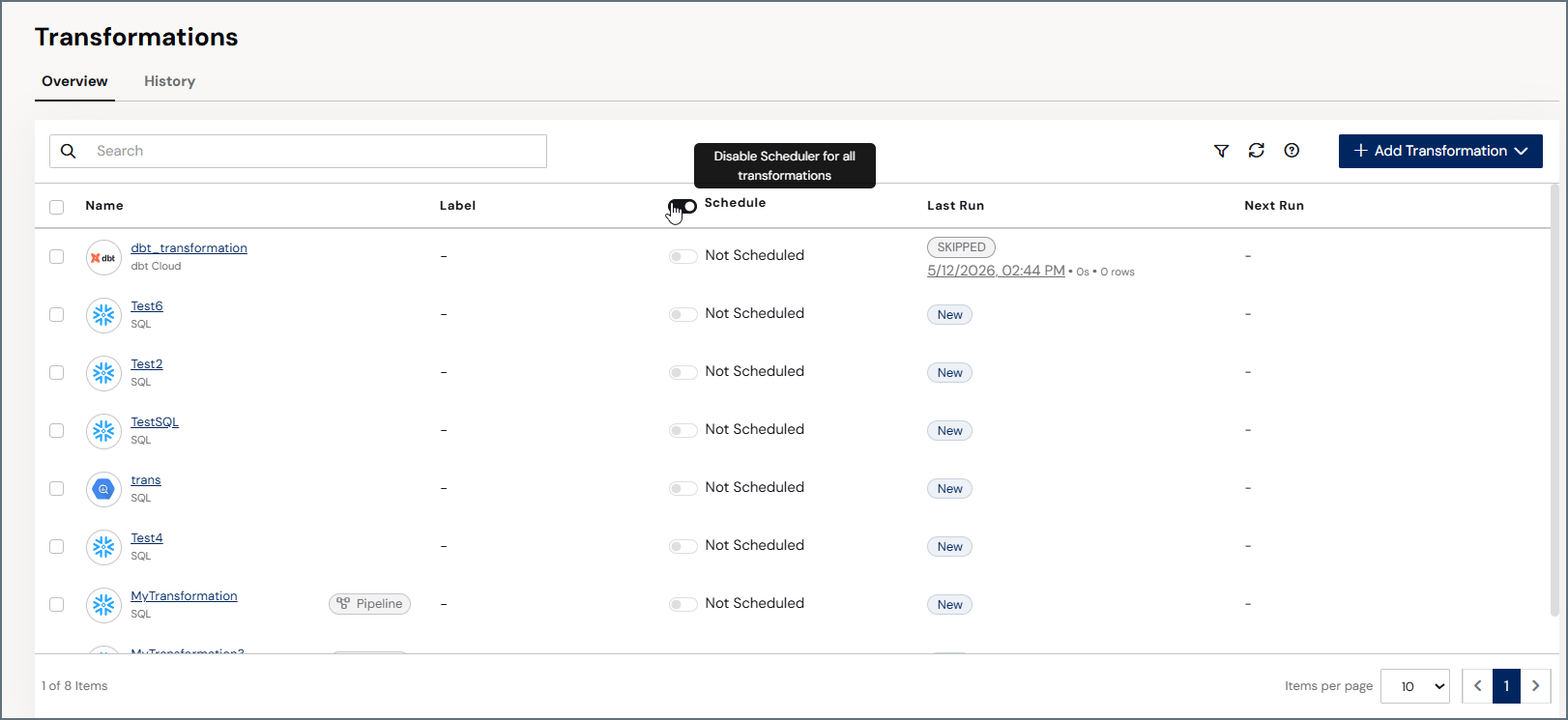The image size is (1568, 720).
Task: Click the Snowflake icon next to Test4
Action: [x=103, y=547]
